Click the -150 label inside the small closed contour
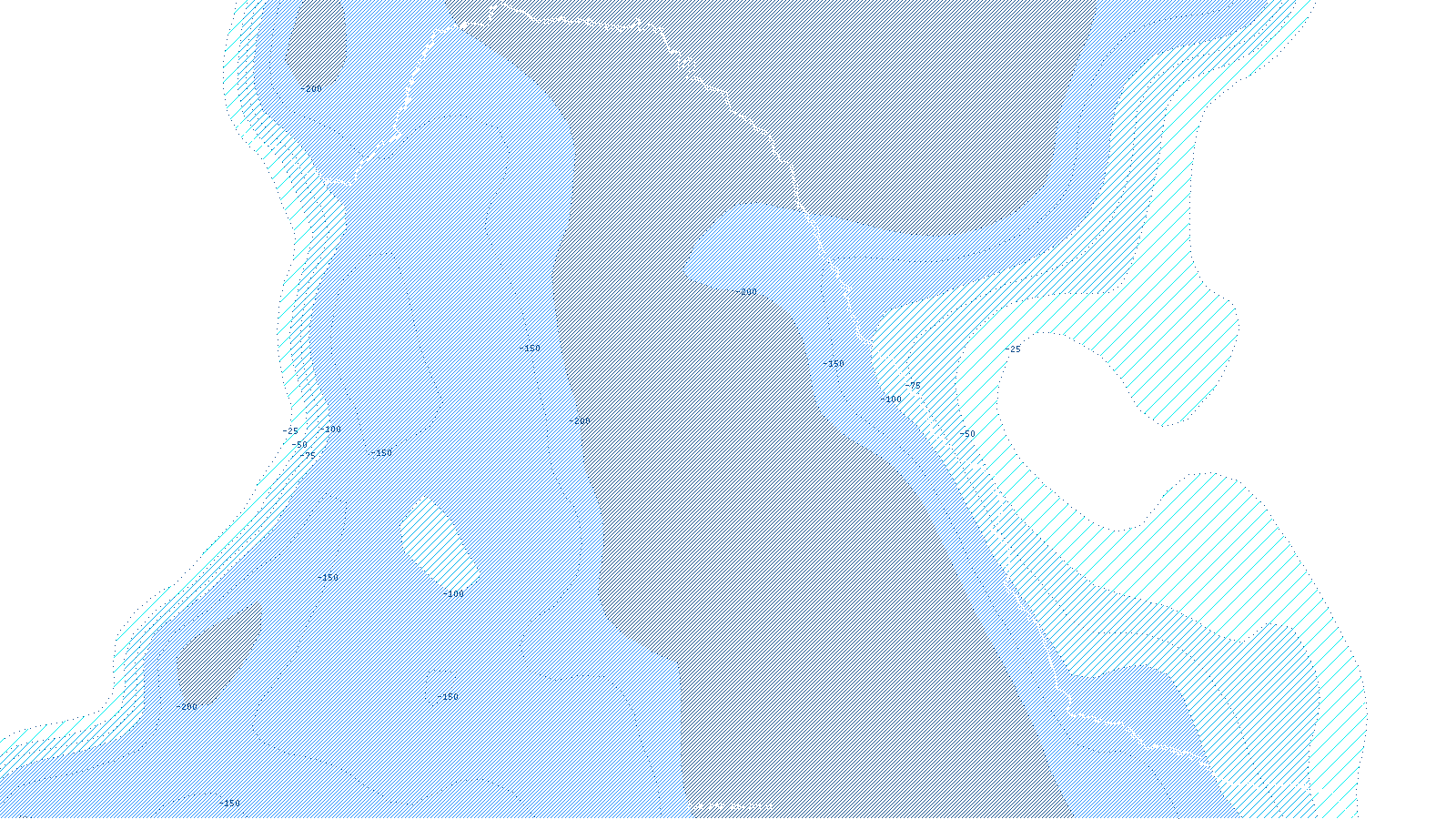Viewport: 1456px width, 819px height. pyautogui.click(x=448, y=697)
